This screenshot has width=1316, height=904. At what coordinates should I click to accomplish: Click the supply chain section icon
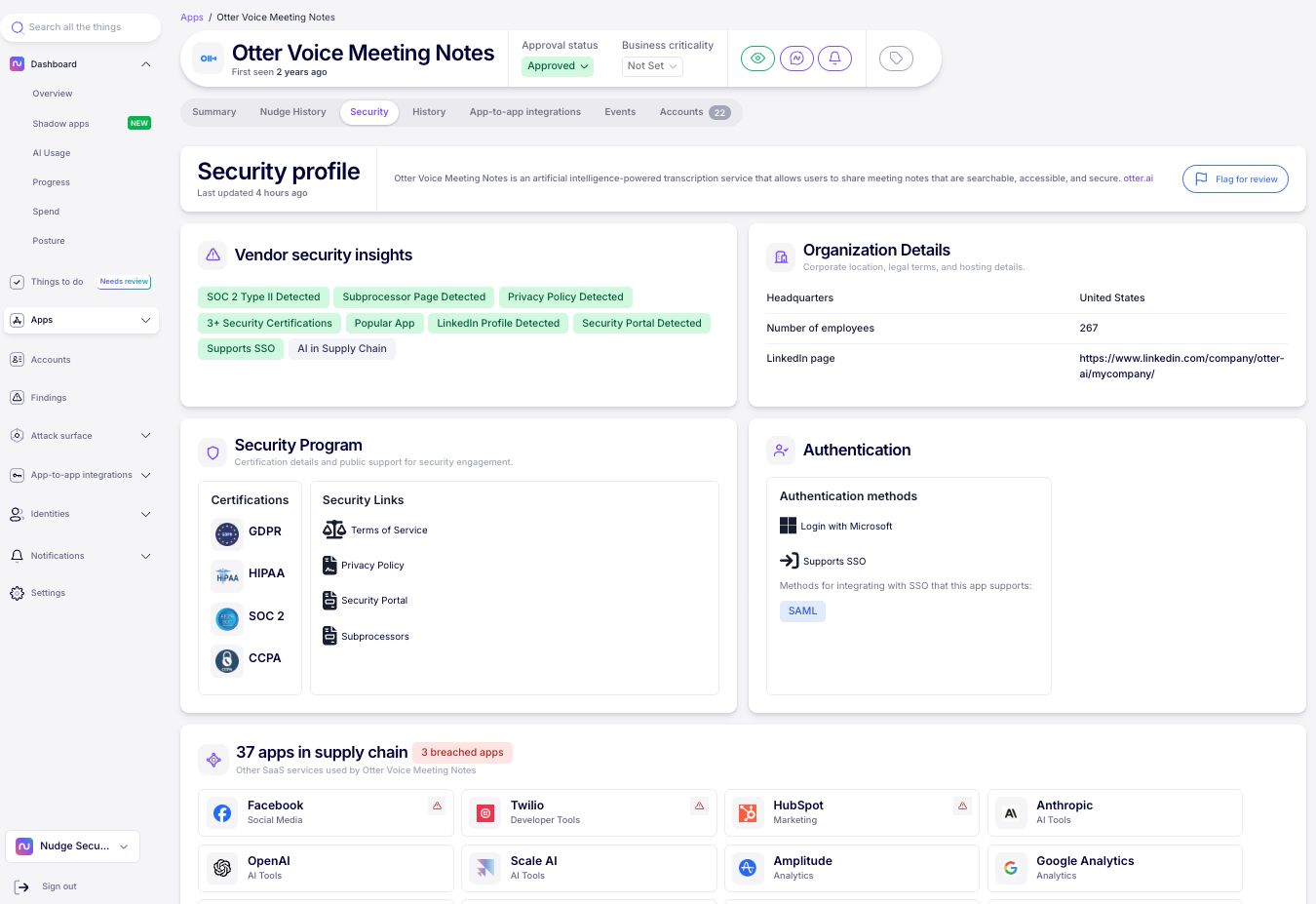pos(213,760)
